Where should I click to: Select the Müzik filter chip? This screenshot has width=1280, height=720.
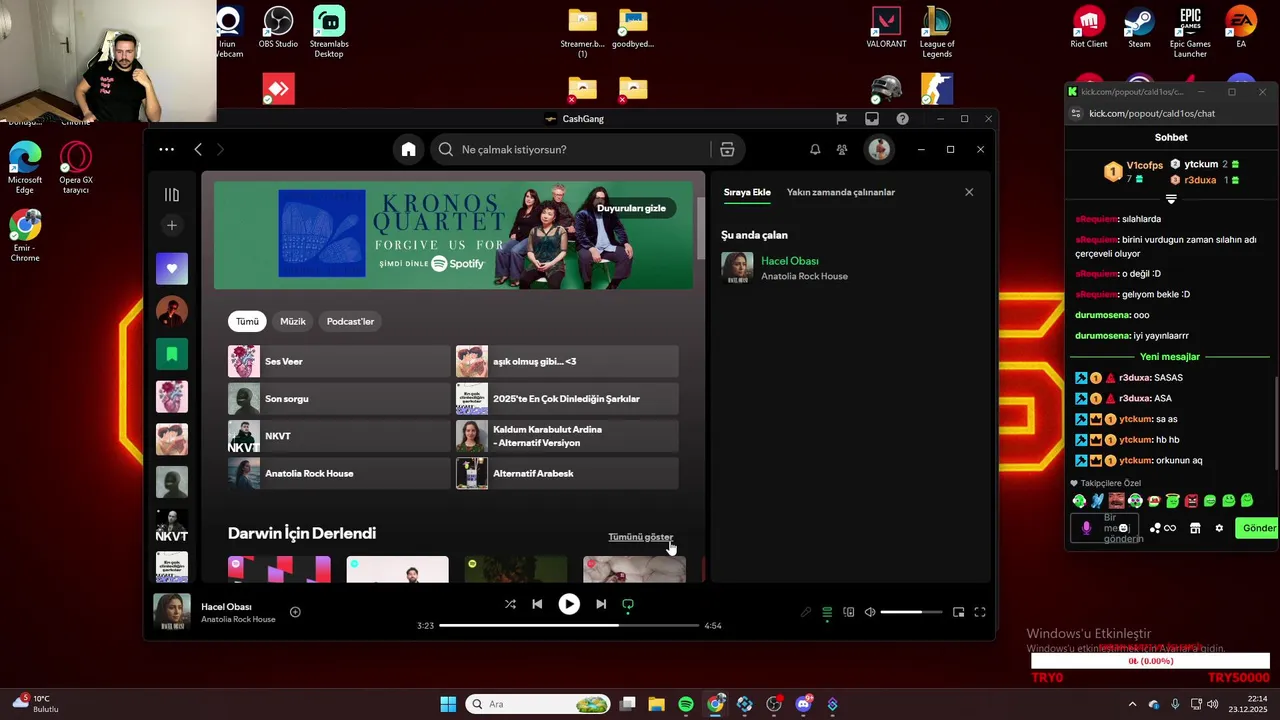point(293,321)
